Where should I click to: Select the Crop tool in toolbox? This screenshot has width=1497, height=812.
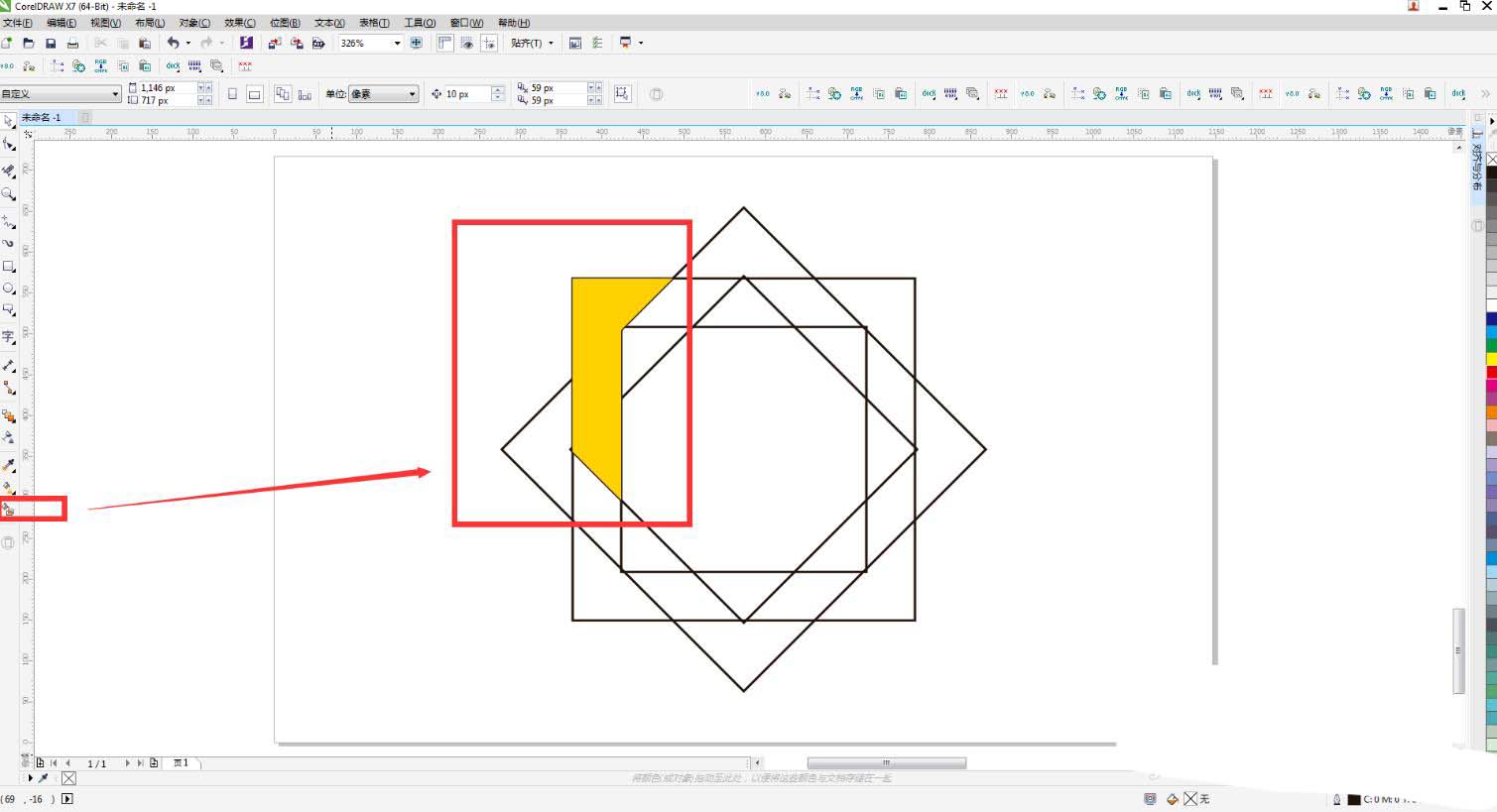tap(9, 170)
